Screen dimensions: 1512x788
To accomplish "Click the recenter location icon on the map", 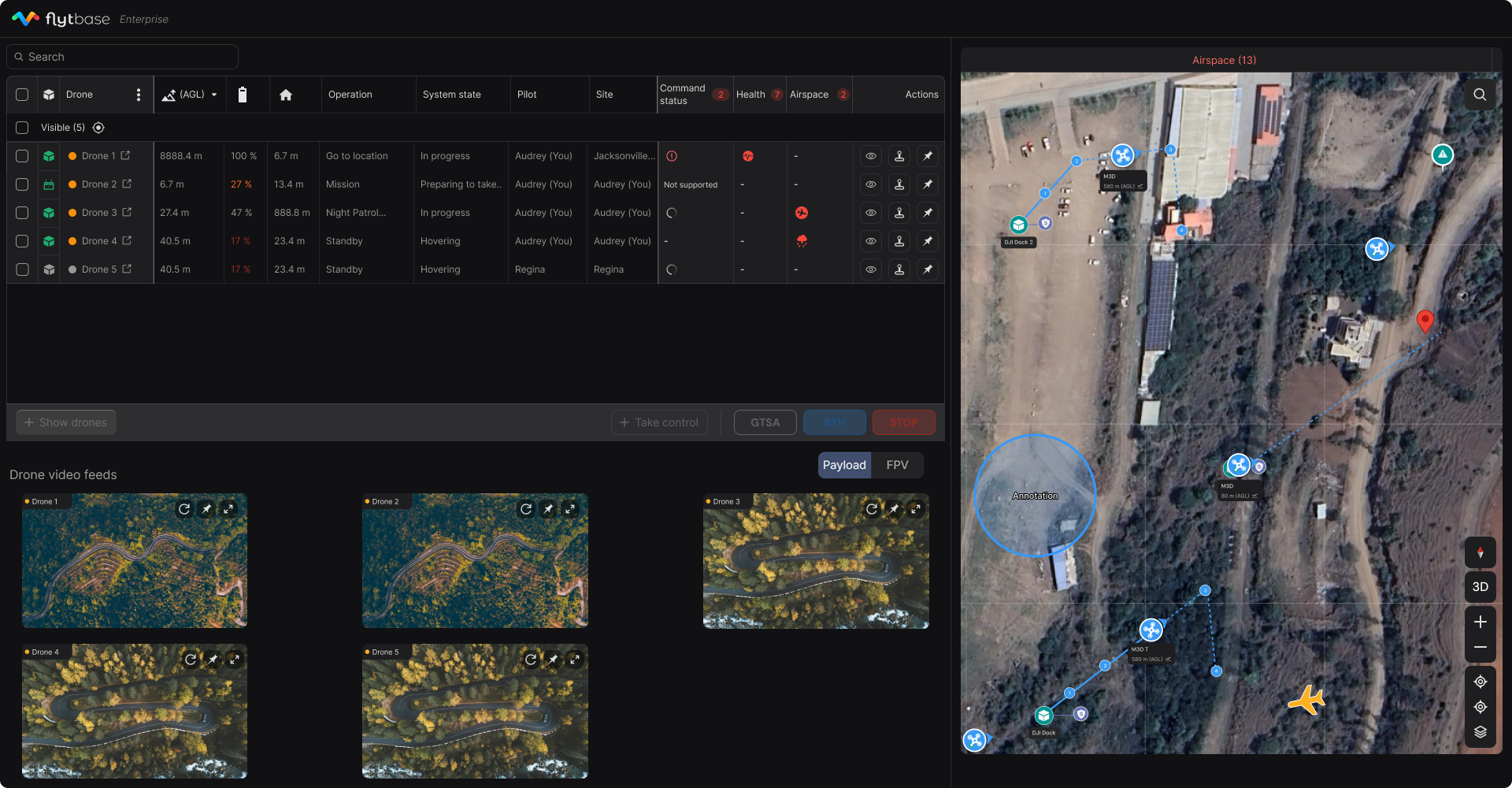I will coord(1480,682).
